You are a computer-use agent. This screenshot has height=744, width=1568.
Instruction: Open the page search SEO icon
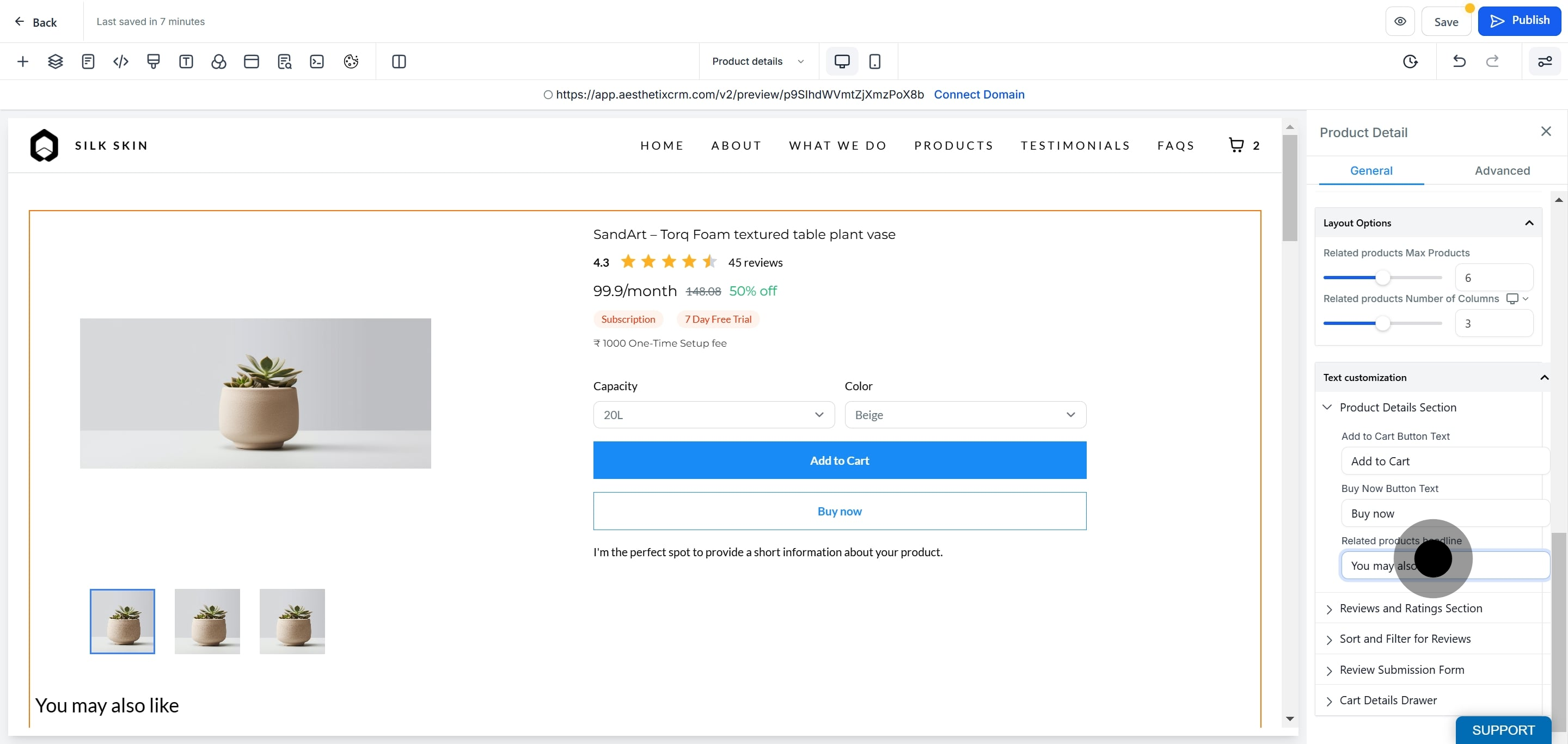(284, 62)
